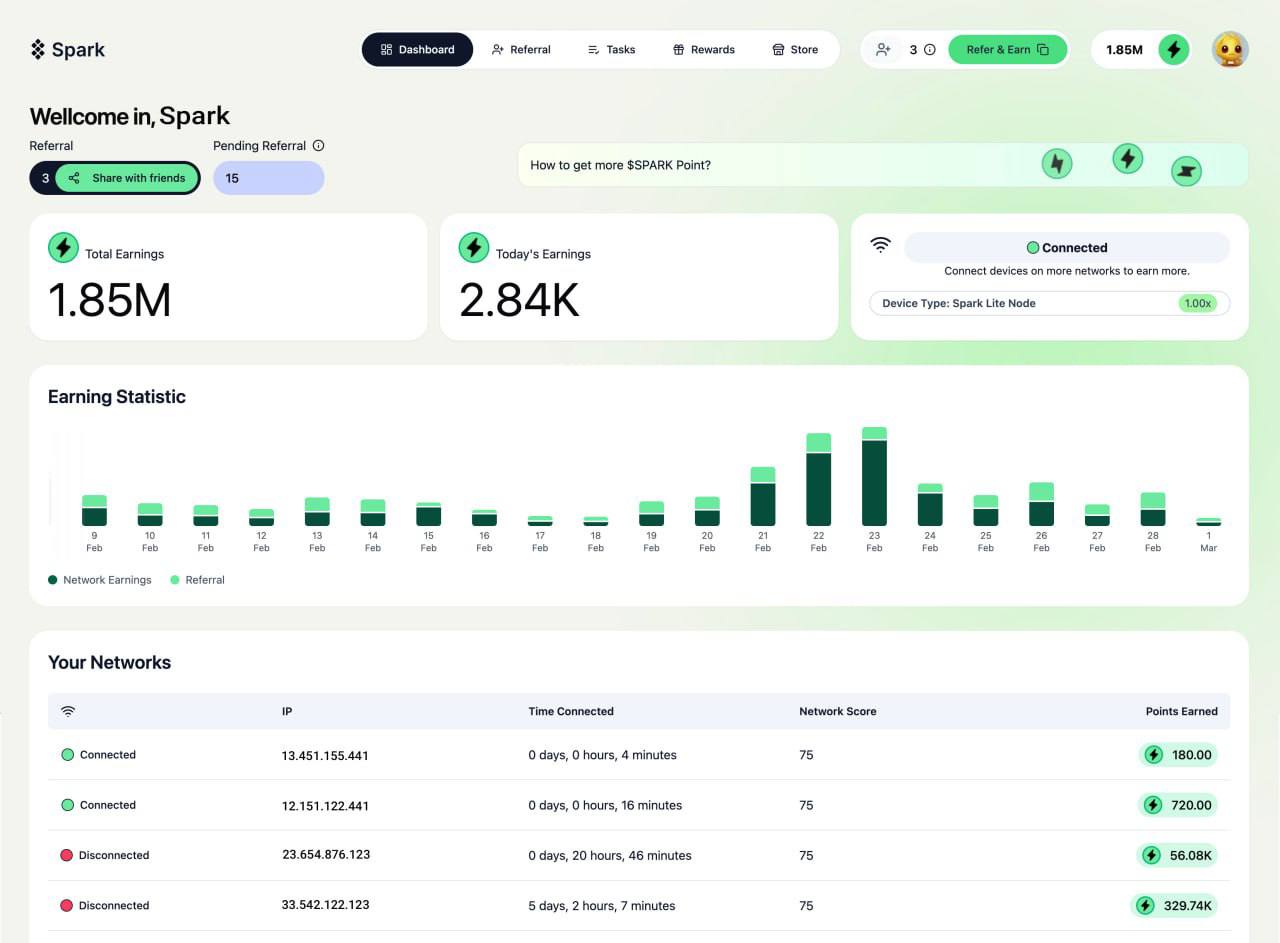This screenshot has width=1280, height=943.
Task: Click the 2.84K today's earnings value
Action: (x=519, y=300)
